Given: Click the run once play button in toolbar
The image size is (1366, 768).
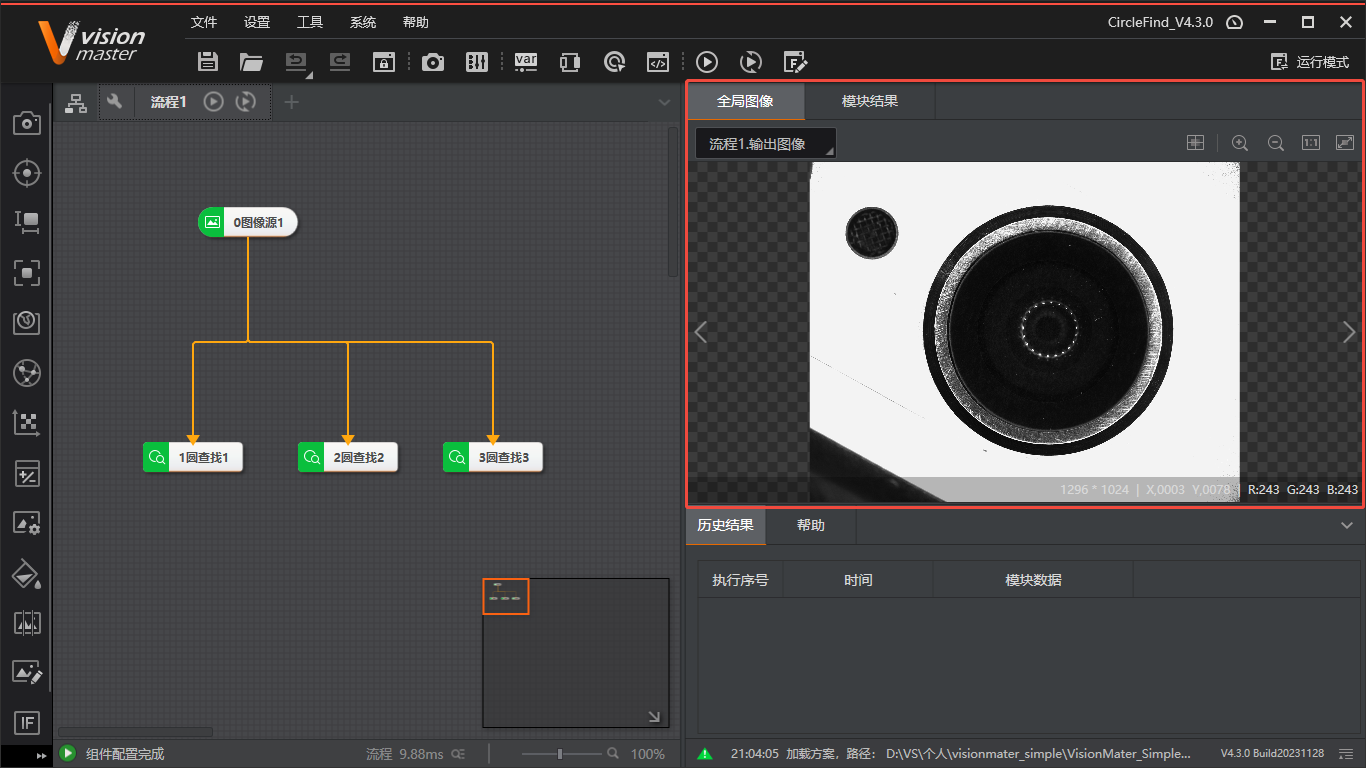Looking at the screenshot, I should pyautogui.click(x=707, y=62).
